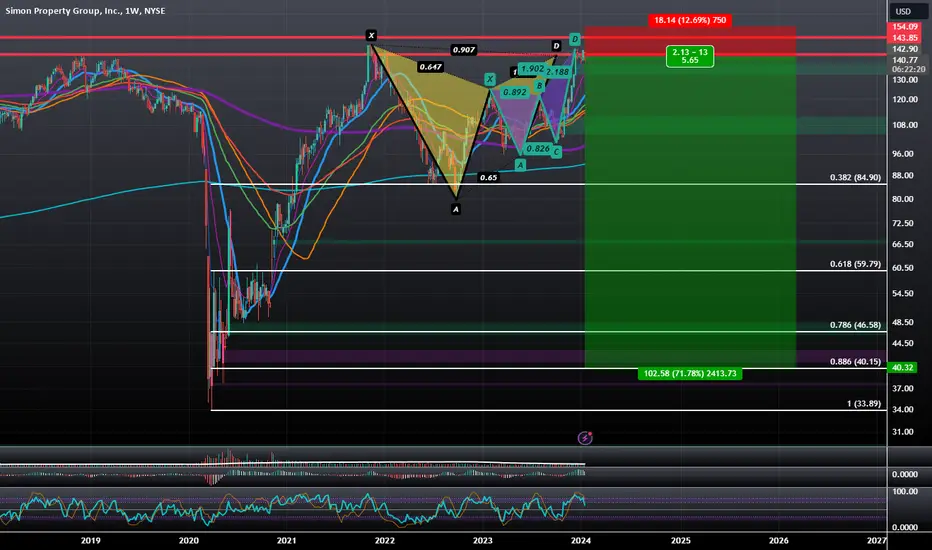The height and width of the screenshot is (550, 932).
Task: Click the teal 2.188 ratio label
Action: pyautogui.click(x=558, y=72)
